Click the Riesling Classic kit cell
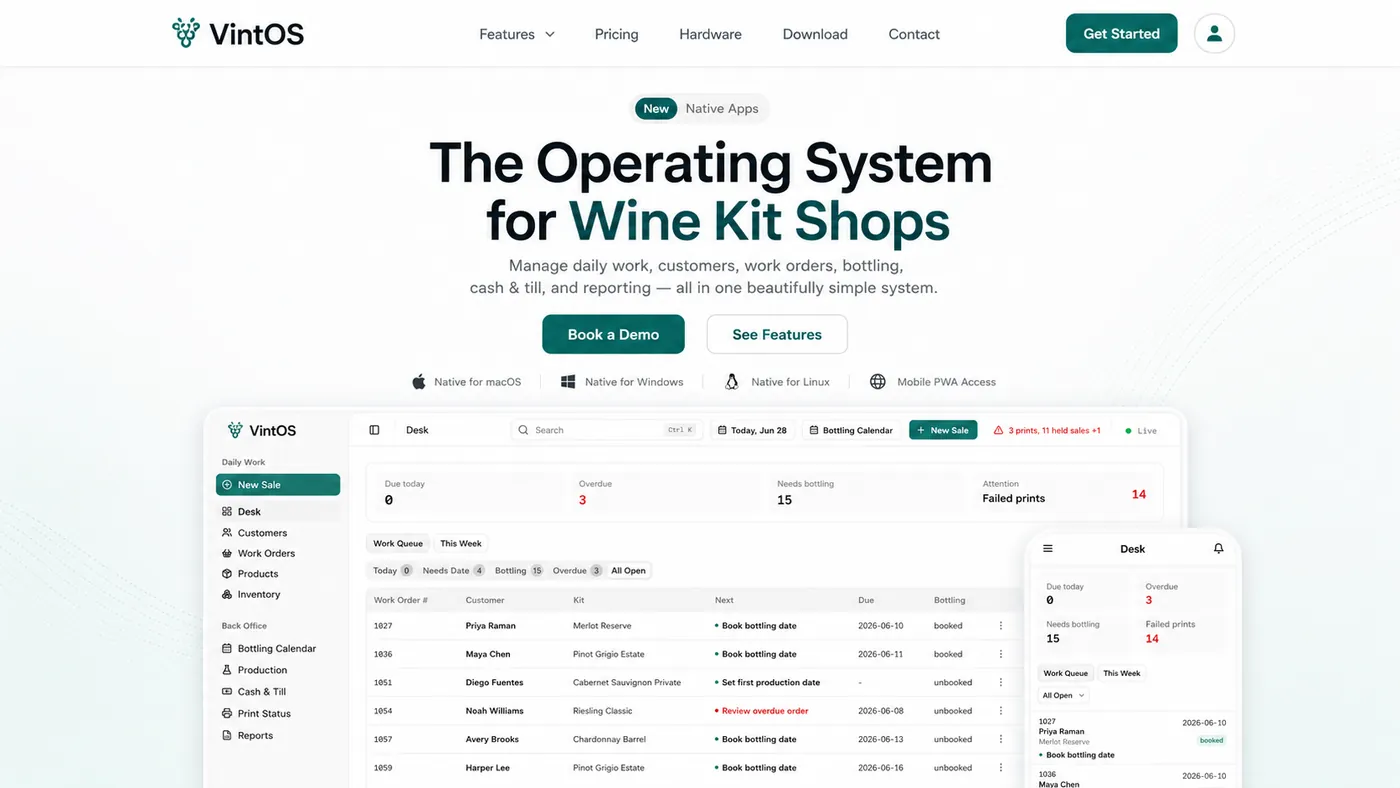Image resolution: width=1400 pixels, height=788 pixels. coord(603,711)
